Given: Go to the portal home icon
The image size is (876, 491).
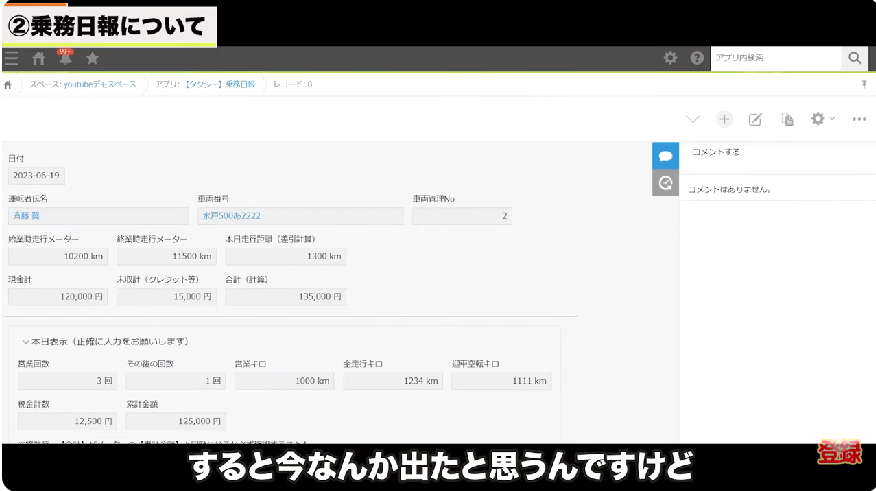Looking at the screenshot, I should 39,59.
